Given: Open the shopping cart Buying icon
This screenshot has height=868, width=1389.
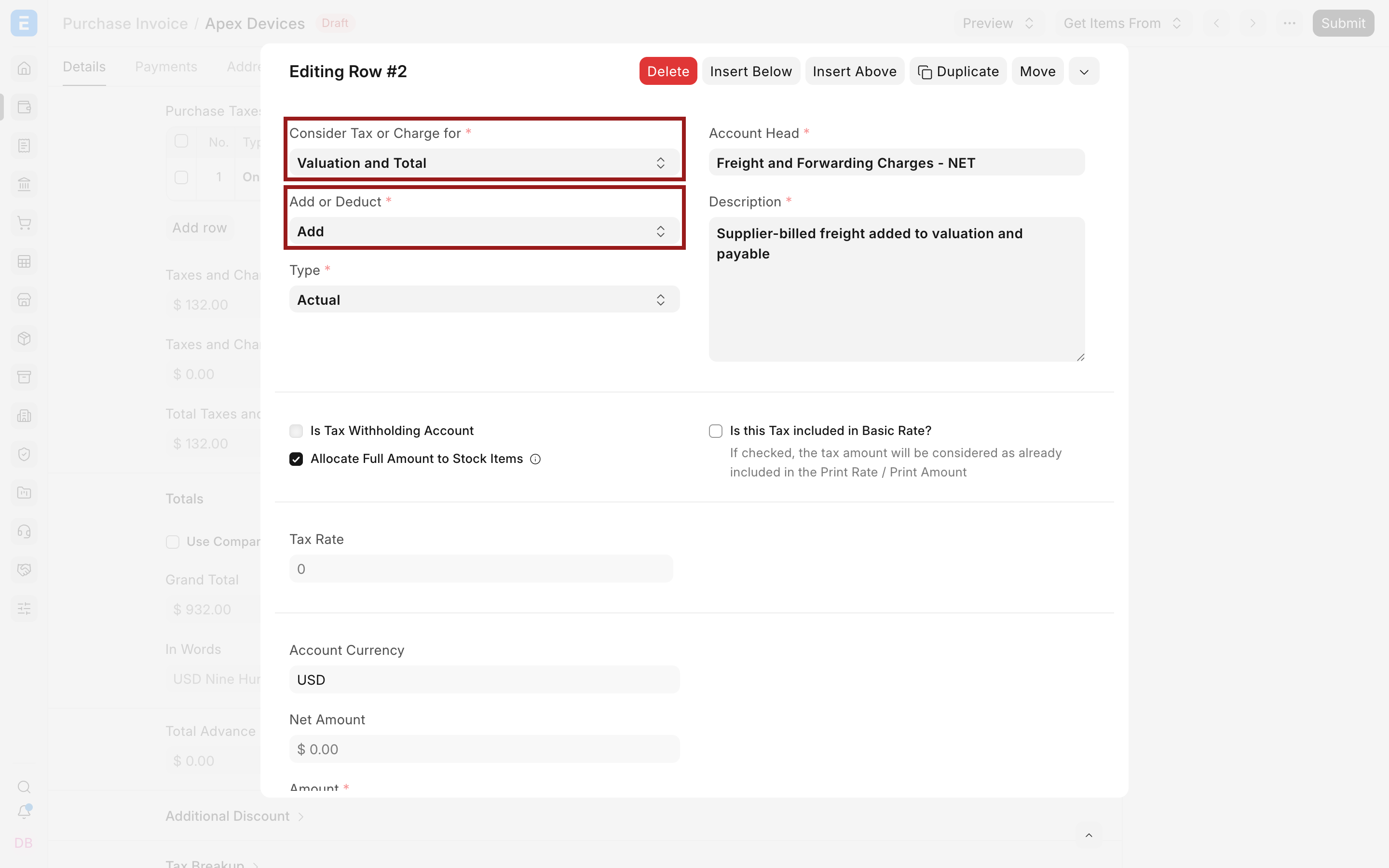Looking at the screenshot, I should [24, 223].
